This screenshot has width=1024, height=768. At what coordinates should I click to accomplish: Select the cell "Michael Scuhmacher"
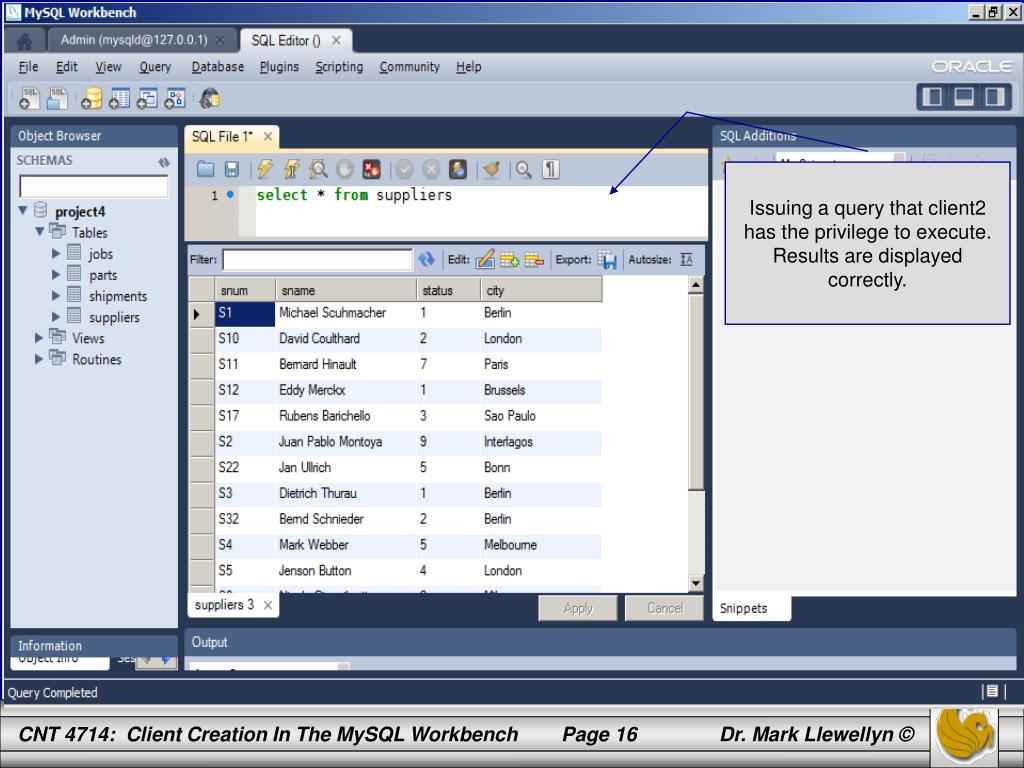tap(345, 313)
